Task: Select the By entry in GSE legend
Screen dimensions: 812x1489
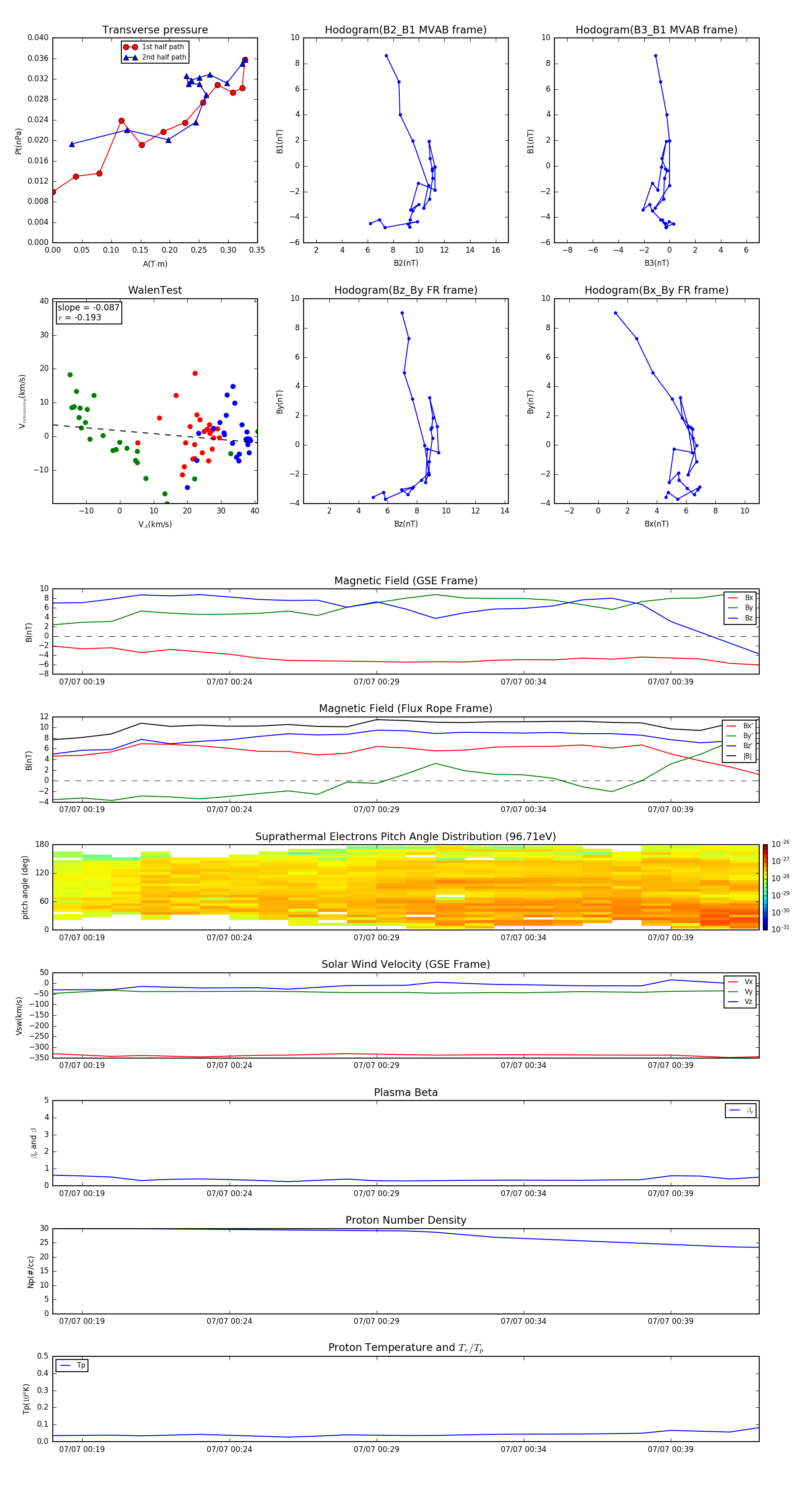Action: [740, 607]
